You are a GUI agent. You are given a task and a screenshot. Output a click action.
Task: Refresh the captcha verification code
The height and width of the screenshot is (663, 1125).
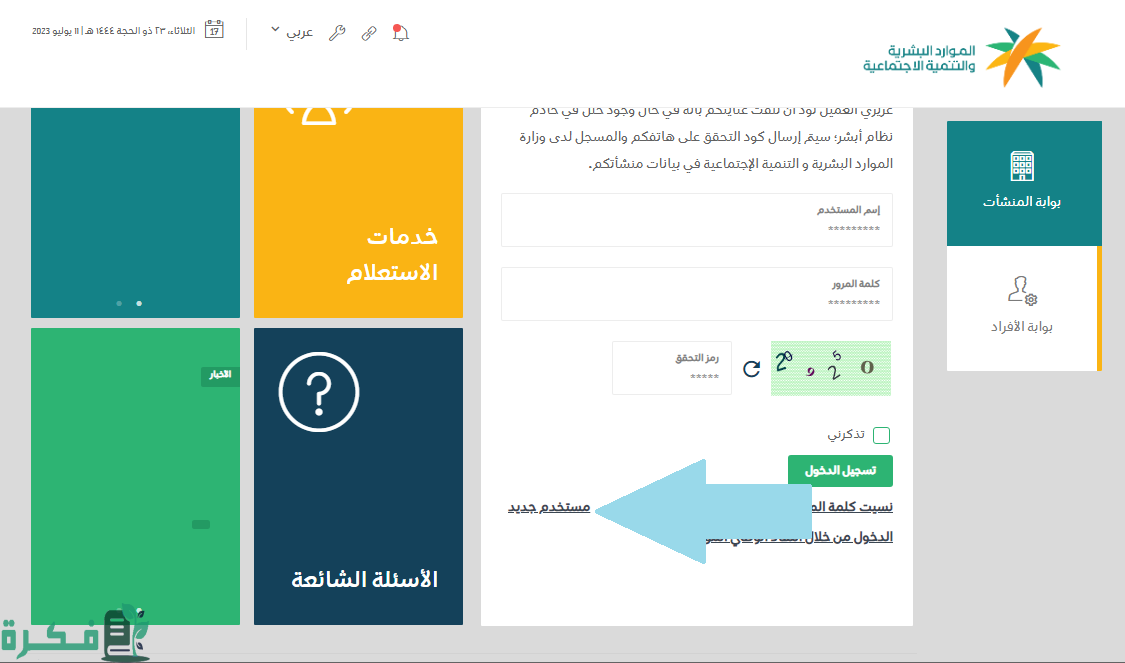pos(754,366)
